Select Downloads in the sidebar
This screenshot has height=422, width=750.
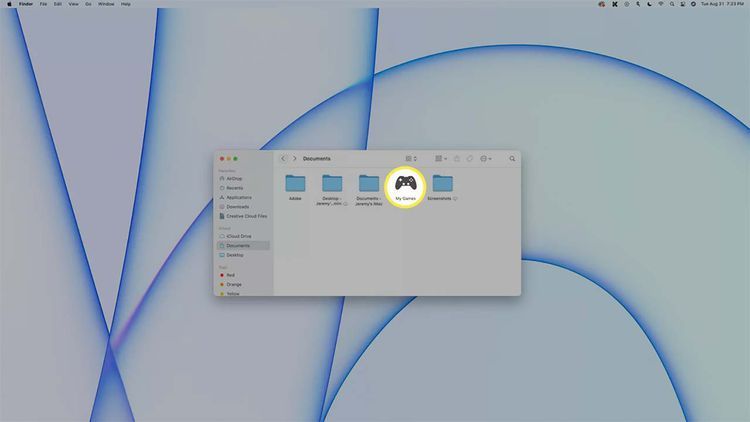pyautogui.click(x=237, y=207)
